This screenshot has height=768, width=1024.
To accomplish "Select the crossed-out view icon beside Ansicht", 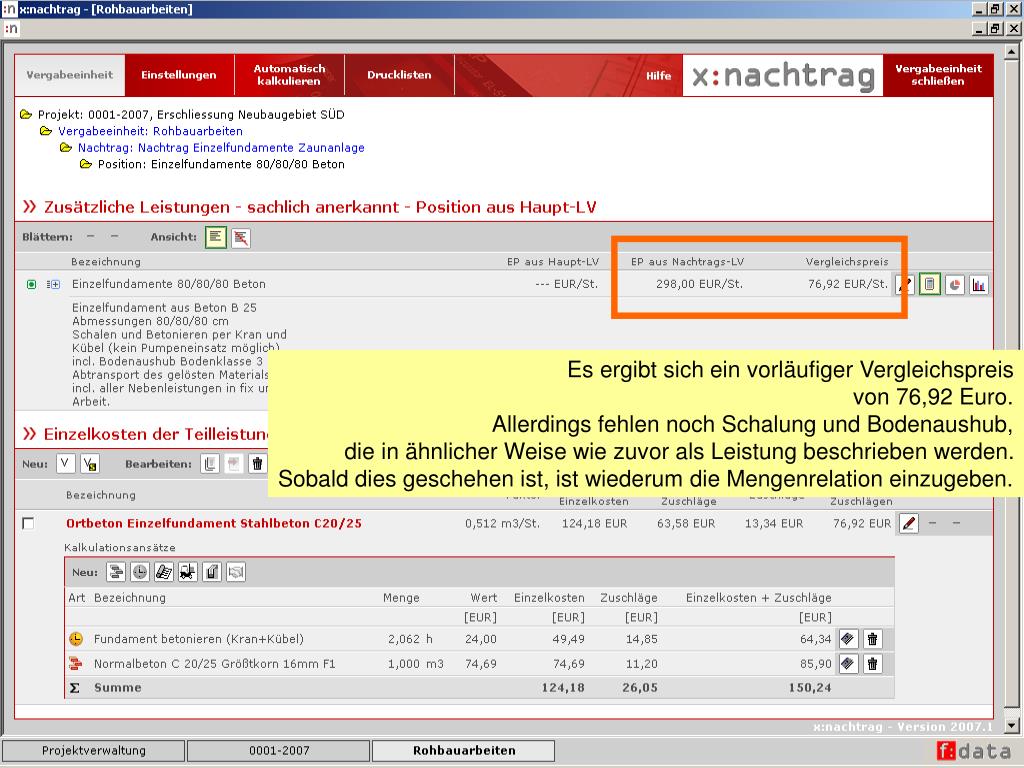I will (241, 238).
